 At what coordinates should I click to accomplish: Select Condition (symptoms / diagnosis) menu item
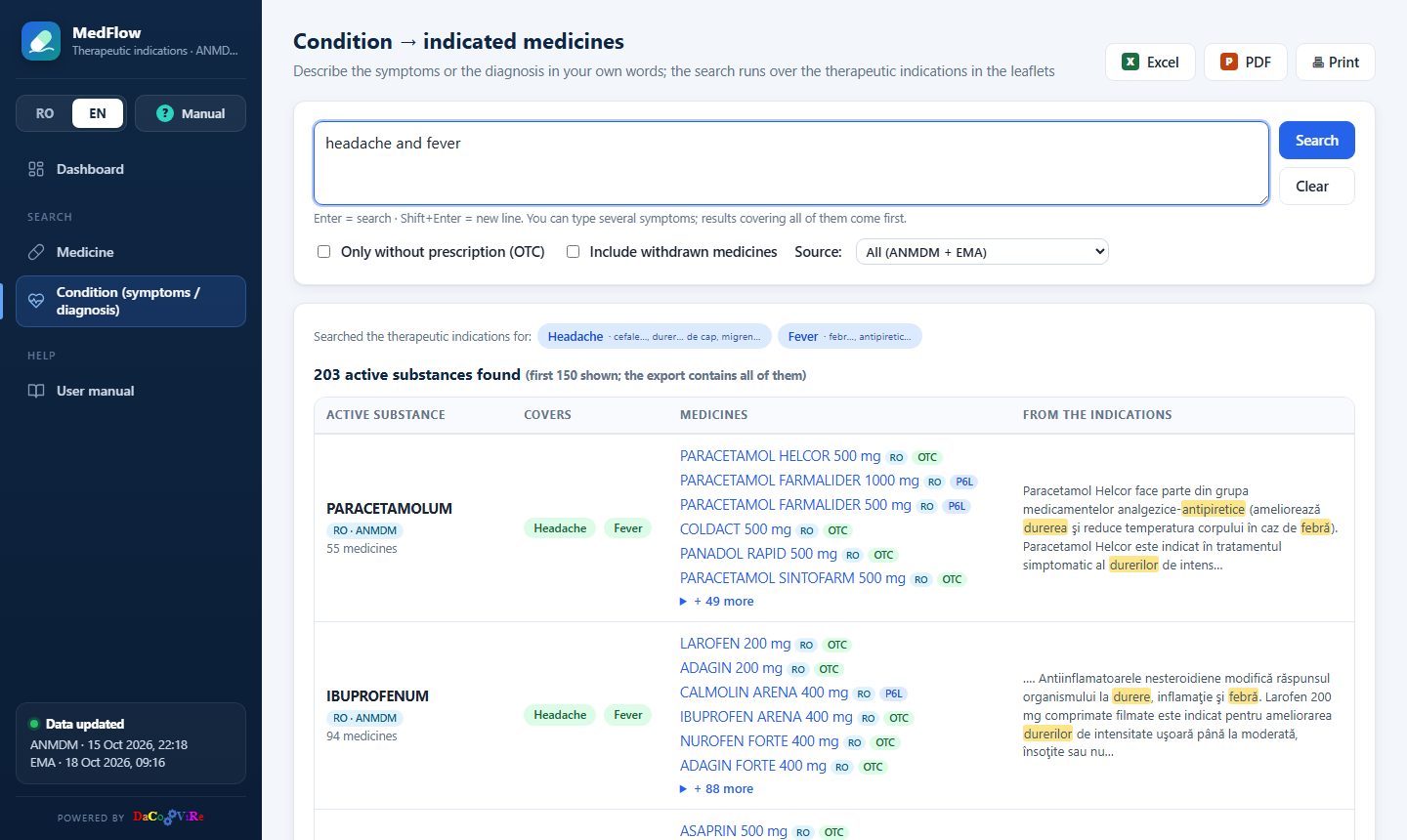(131, 301)
